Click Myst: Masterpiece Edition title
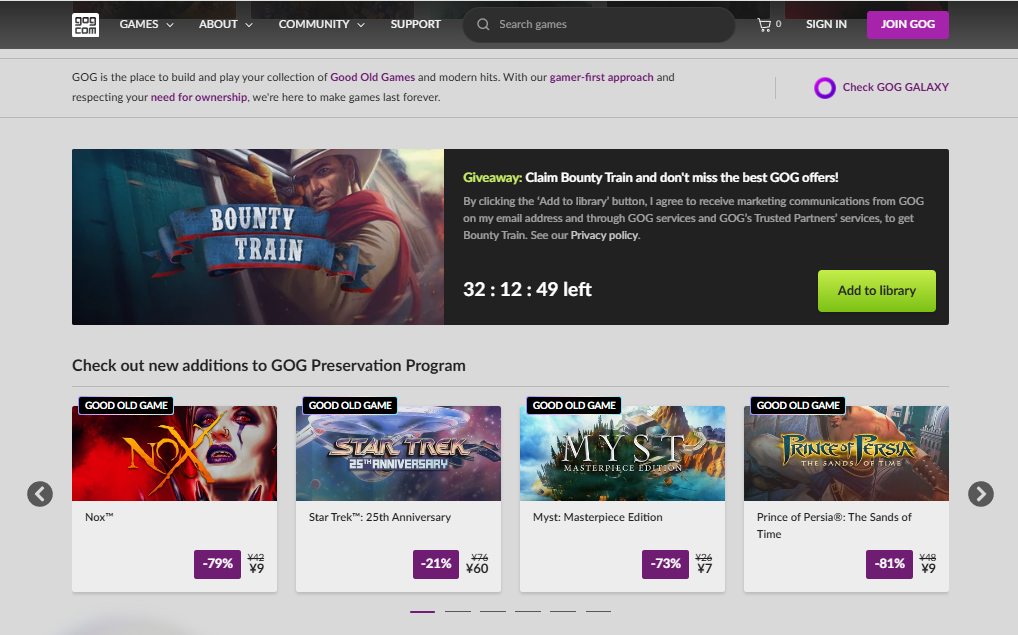1018x635 pixels. (x=598, y=517)
